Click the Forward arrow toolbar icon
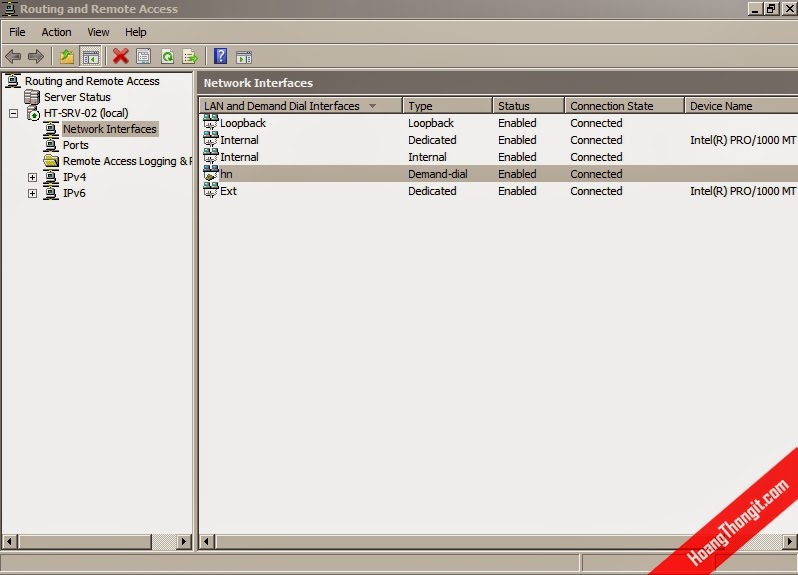Viewport: 798px width, 575px height. click(x=36, y=56)
